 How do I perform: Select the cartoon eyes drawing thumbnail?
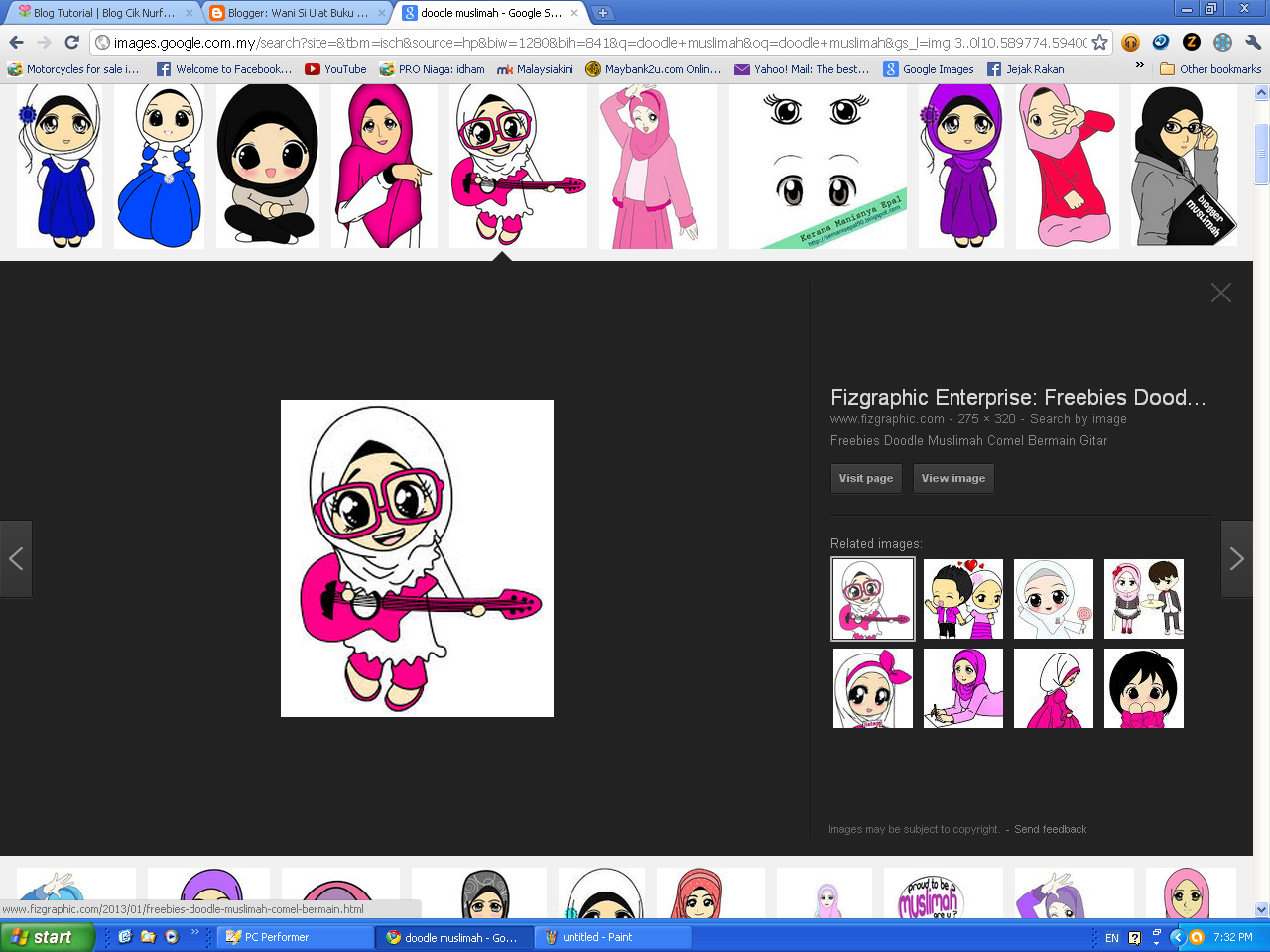[x=818, y=166]
